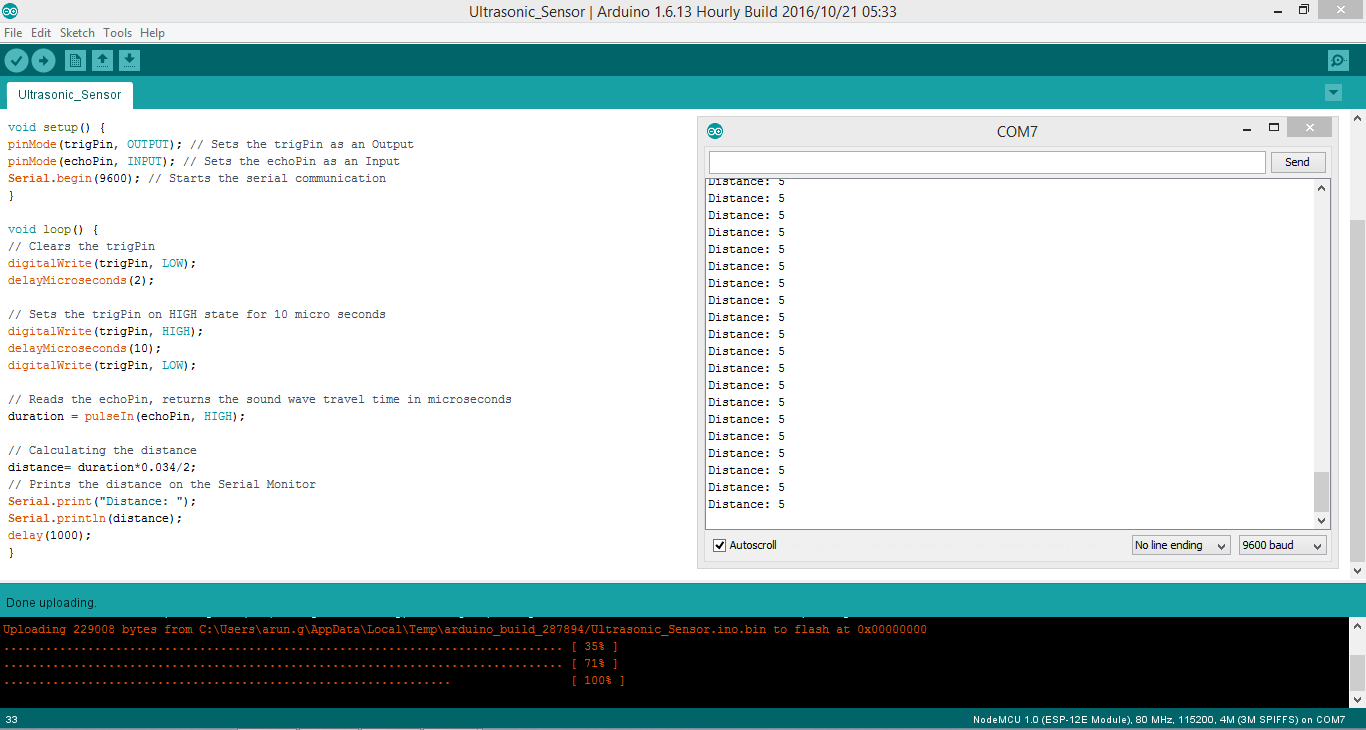
Task: Click the '// Clears the trigPin' comment
Action: tap(81, 247)
